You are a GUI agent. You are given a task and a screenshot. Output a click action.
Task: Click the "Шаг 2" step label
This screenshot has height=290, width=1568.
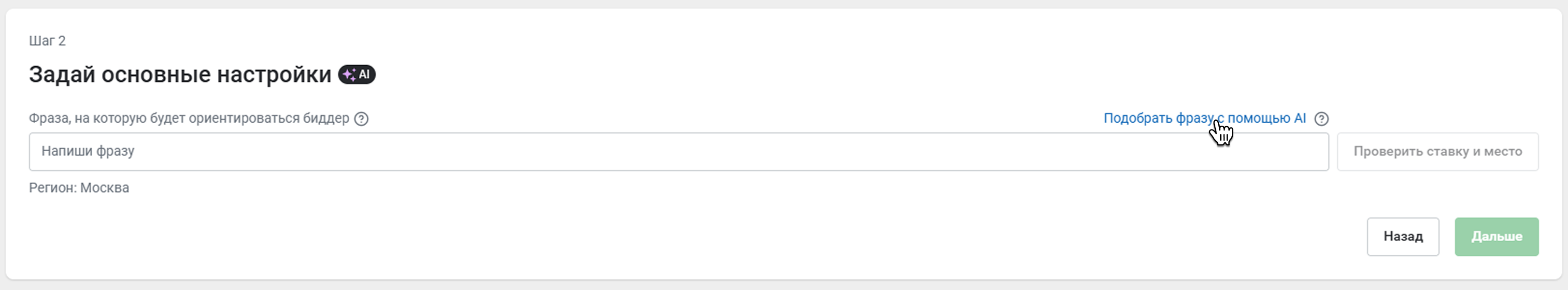47,41
